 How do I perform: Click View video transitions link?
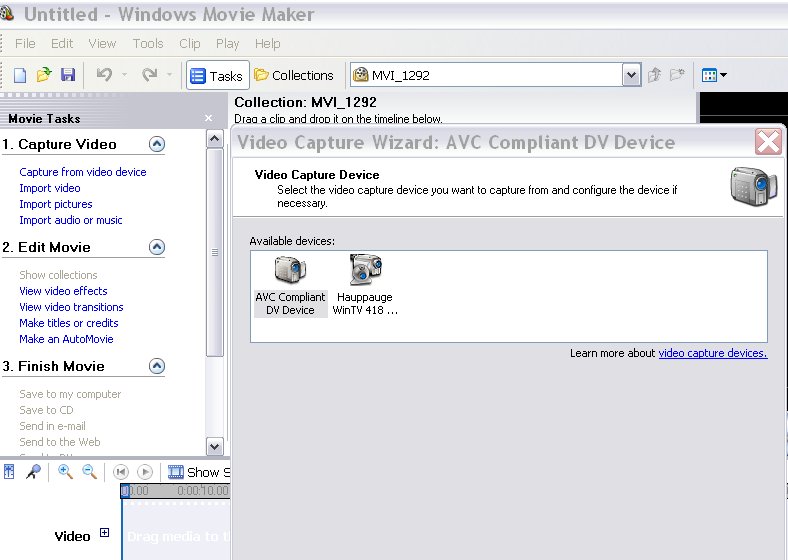pos(71,307)
